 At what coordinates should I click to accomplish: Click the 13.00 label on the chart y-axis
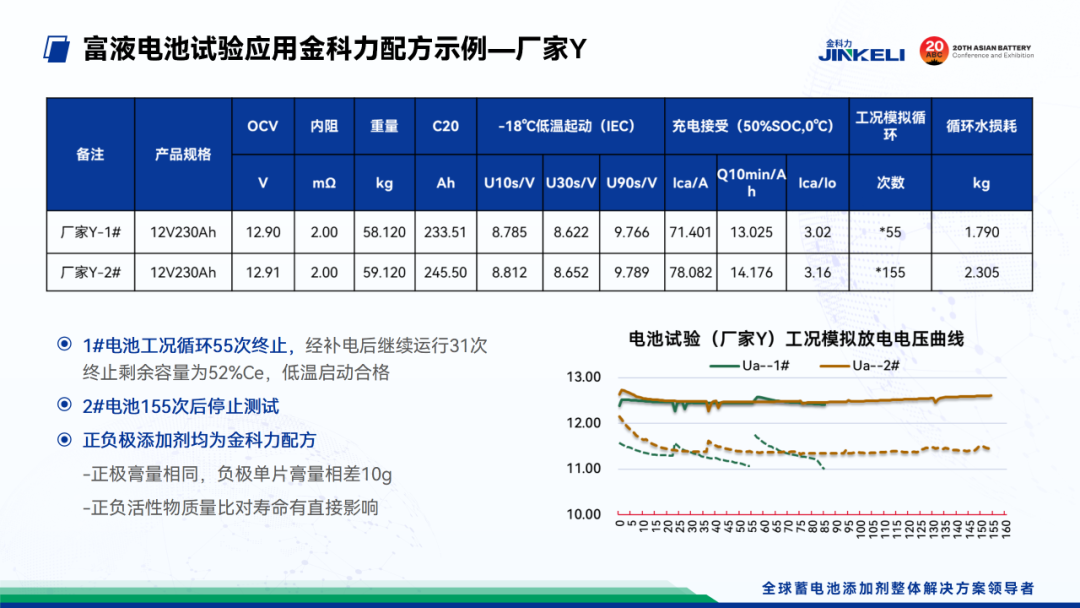tap(583, 377)
